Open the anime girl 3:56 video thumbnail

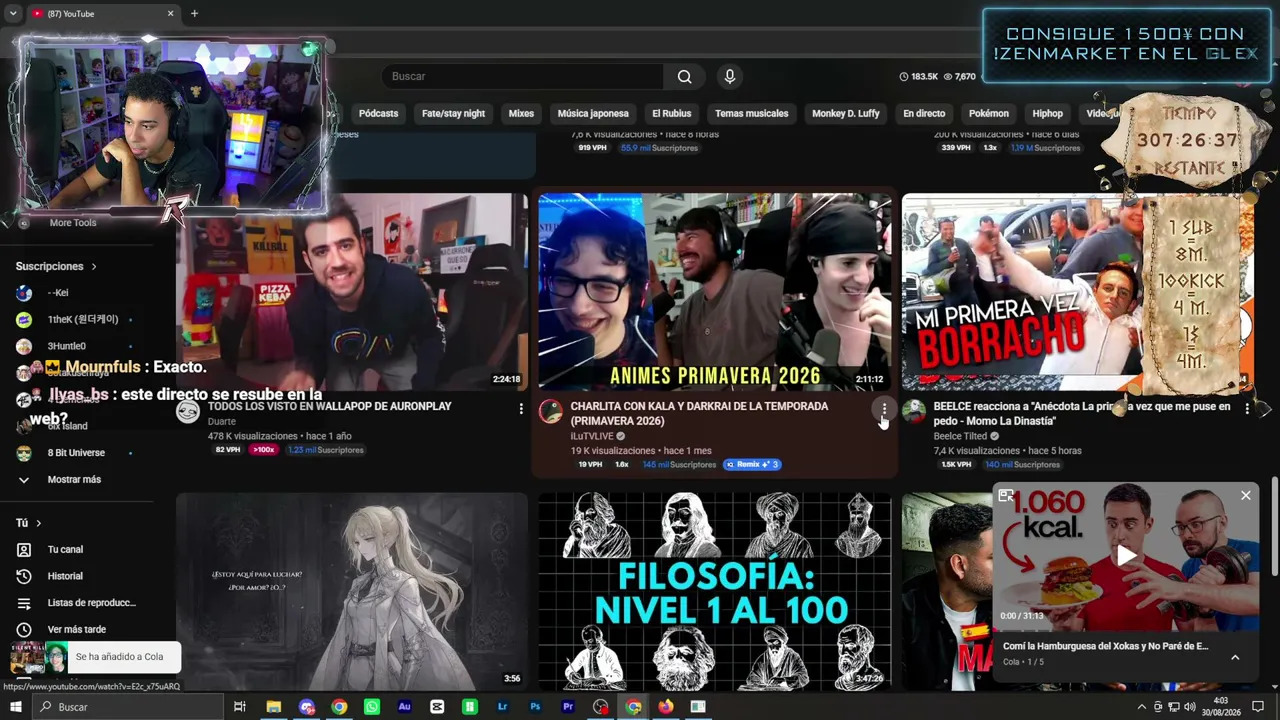[x=352, y=591]
